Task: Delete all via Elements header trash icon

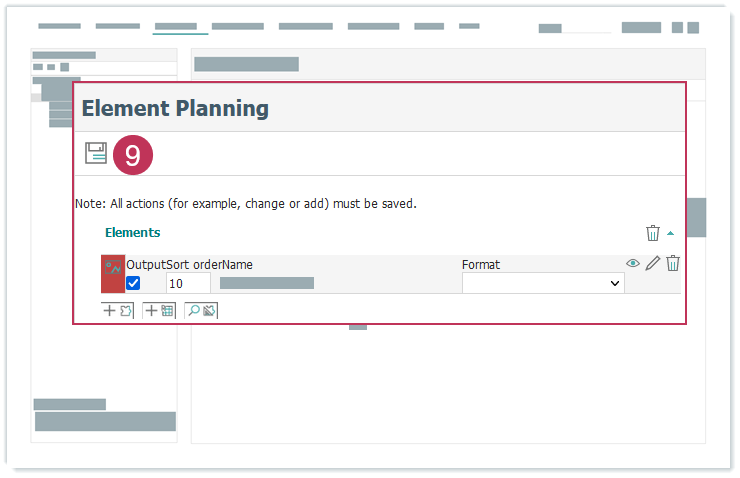Action: [x=653, y=233]
